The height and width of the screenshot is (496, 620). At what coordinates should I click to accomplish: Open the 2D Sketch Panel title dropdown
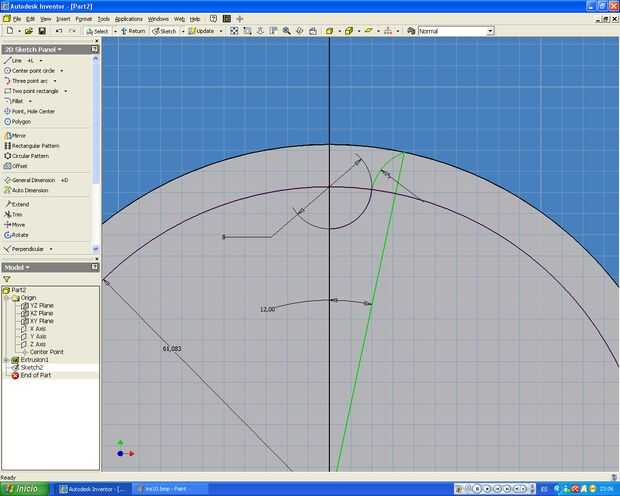point(33,49)
